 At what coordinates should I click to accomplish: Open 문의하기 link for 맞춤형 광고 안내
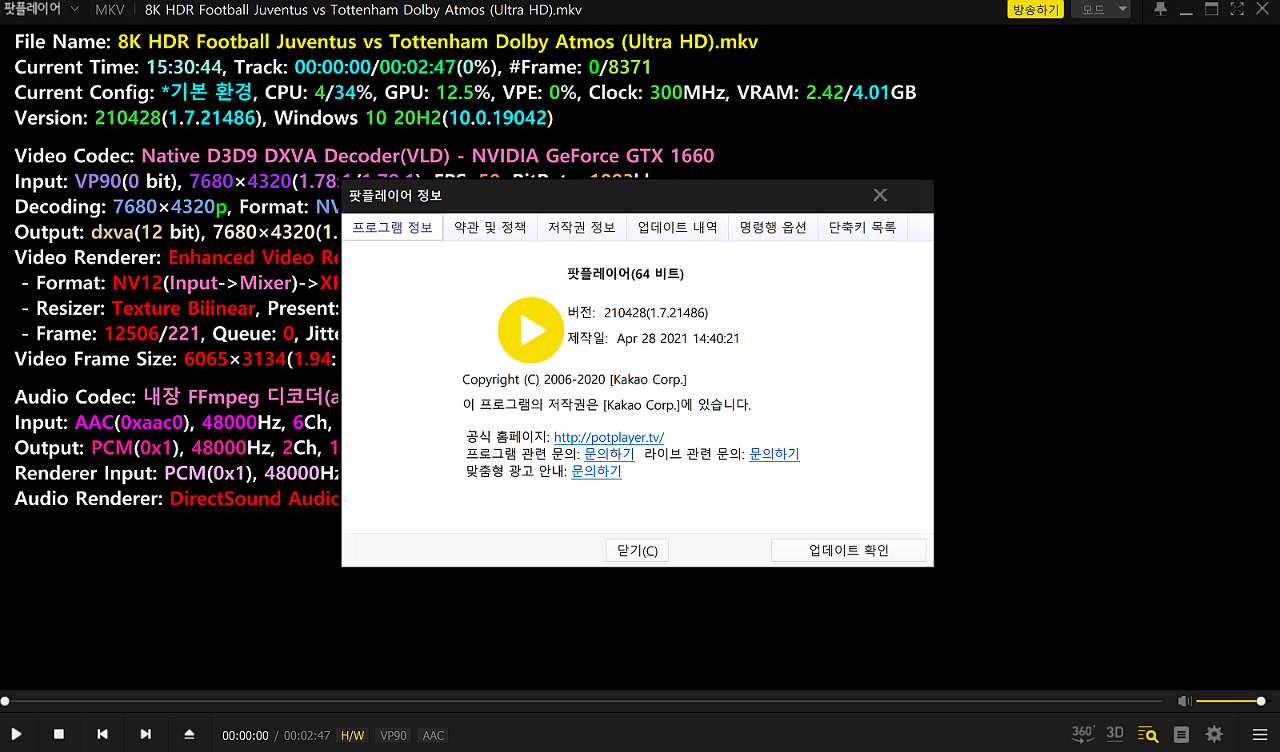[596, 471]
